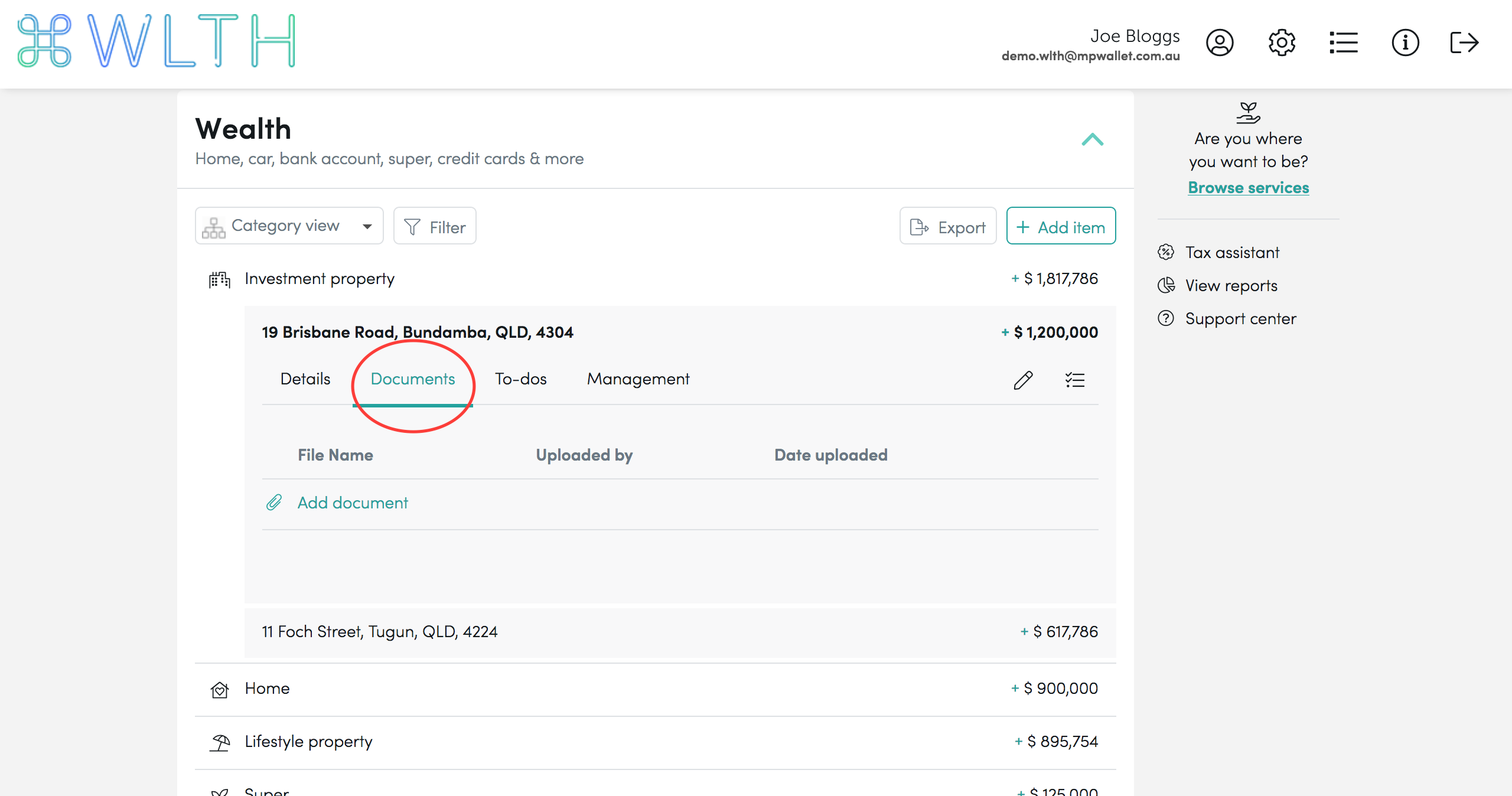The image size is (1512, 796).
Task: Open Support center from the sidebar
Action: pyautogui.click(x=1241, y=319)
